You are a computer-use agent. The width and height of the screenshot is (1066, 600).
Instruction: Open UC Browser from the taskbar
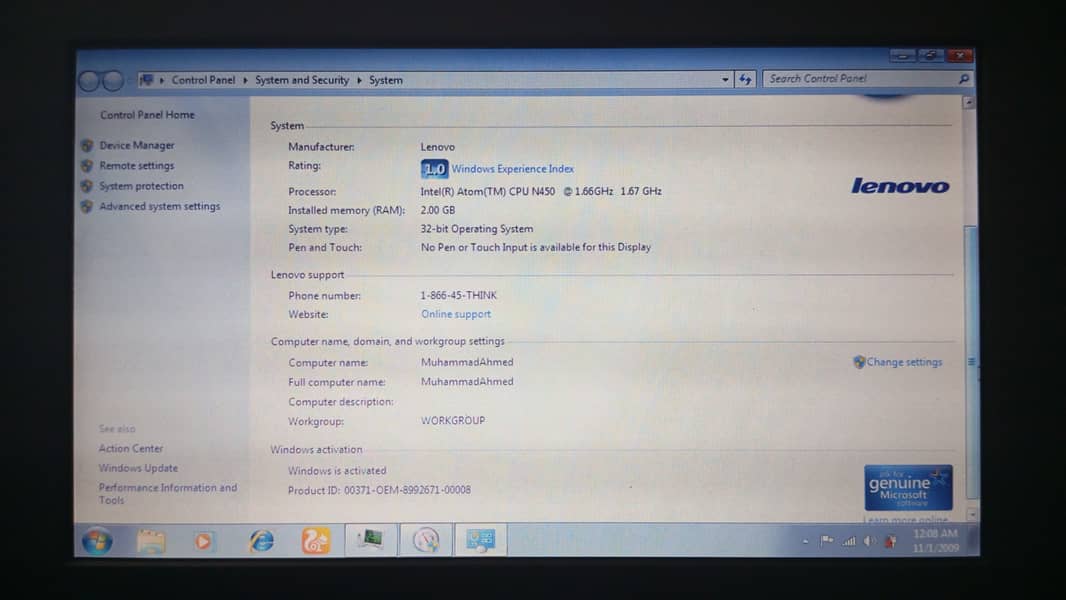(x=316, y=541)
